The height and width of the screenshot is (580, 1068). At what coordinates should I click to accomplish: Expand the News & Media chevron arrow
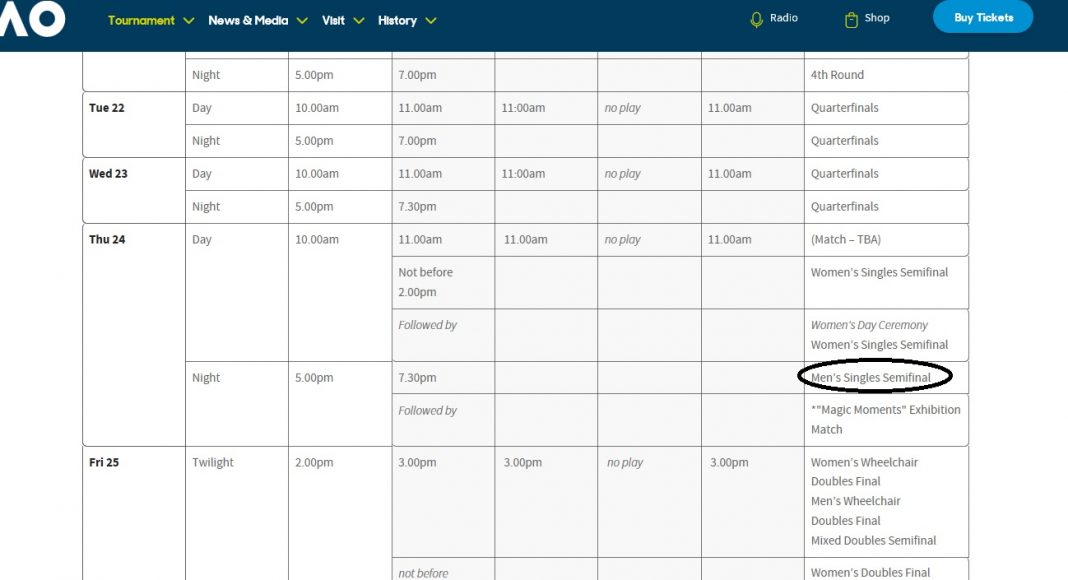coord(302,21)
